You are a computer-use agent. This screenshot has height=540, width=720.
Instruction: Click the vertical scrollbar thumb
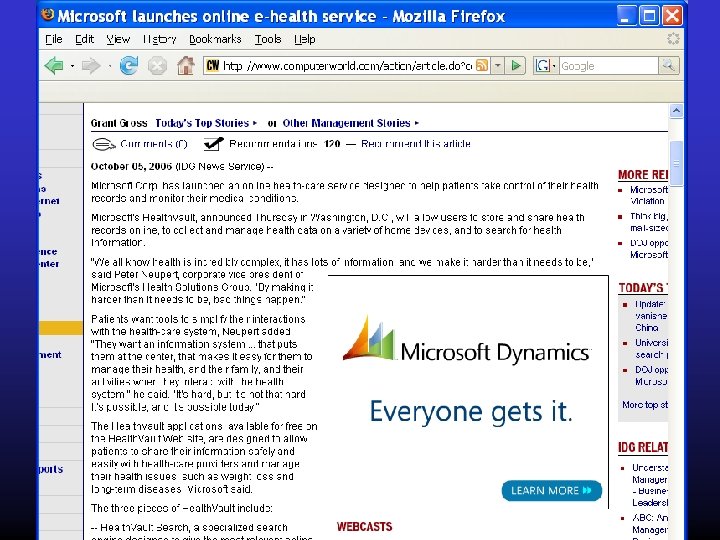(x=676, y=163)
